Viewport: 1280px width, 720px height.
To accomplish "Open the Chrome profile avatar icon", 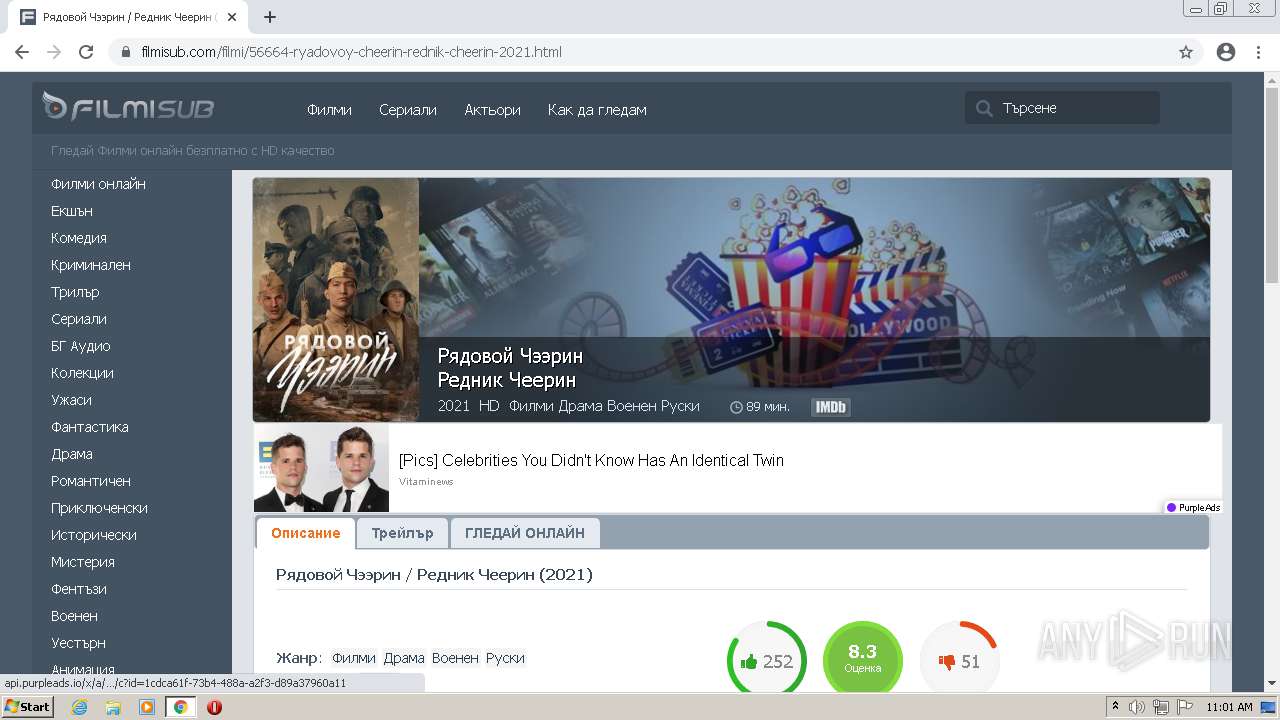I will [x=1226, y=52].
